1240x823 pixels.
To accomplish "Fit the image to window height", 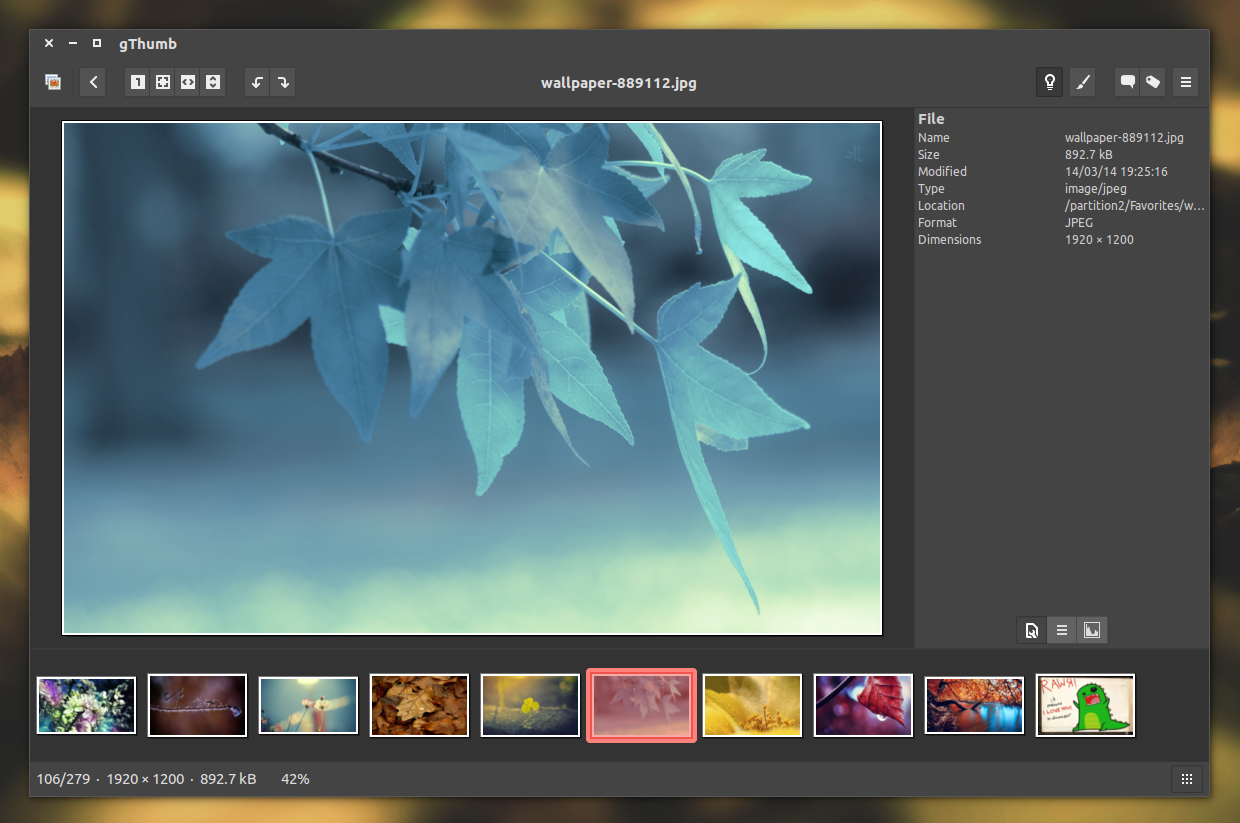I will click(212, 82).
